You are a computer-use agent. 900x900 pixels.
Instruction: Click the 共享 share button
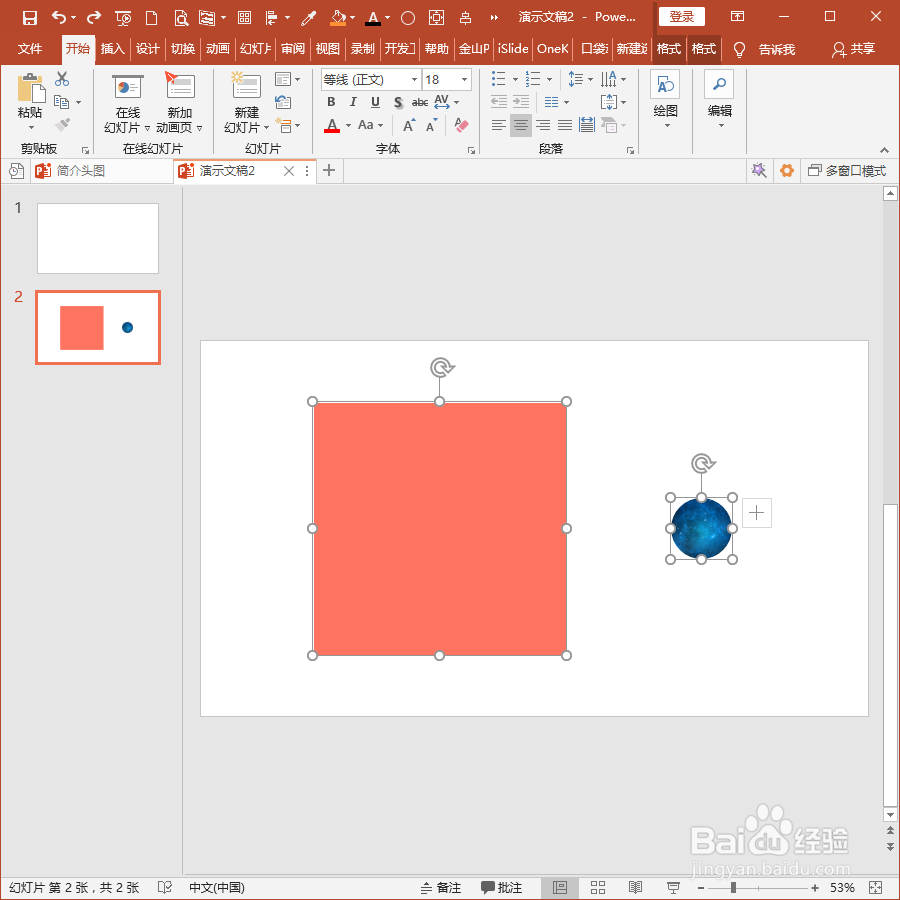click(x=854, y=49)
